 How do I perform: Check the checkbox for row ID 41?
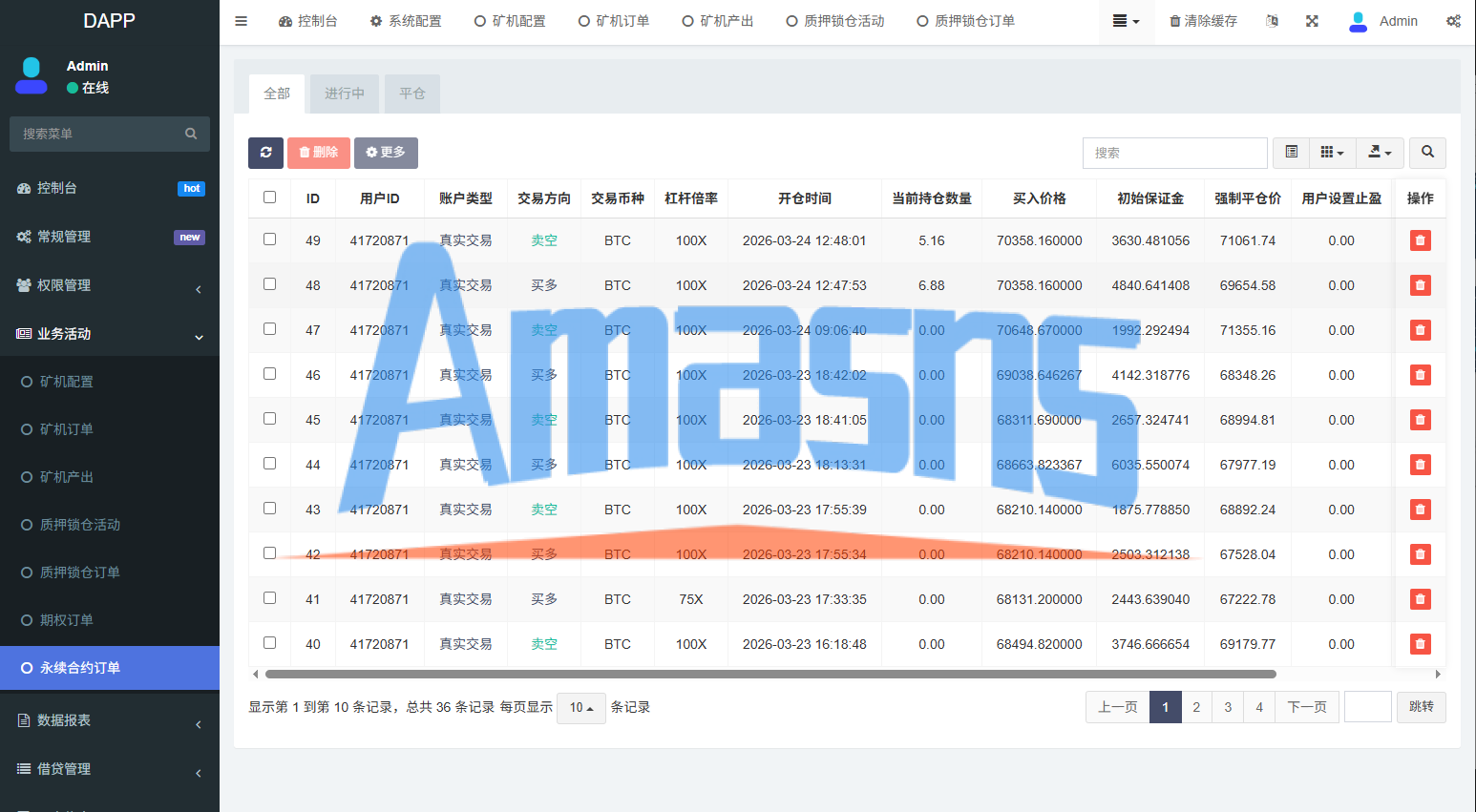(269, 598)
